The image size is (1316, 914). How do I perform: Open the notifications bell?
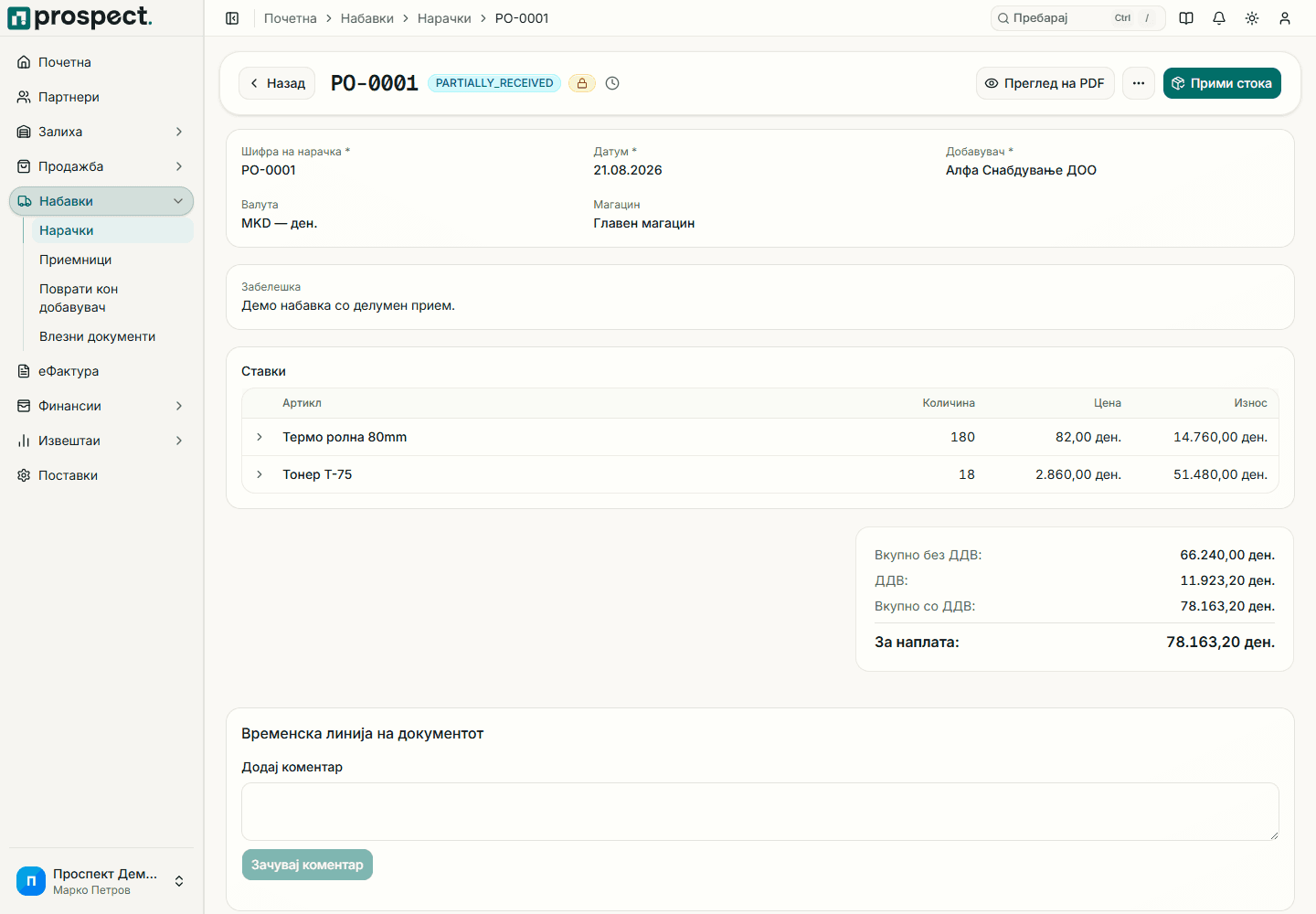[x=1219, y=18]
